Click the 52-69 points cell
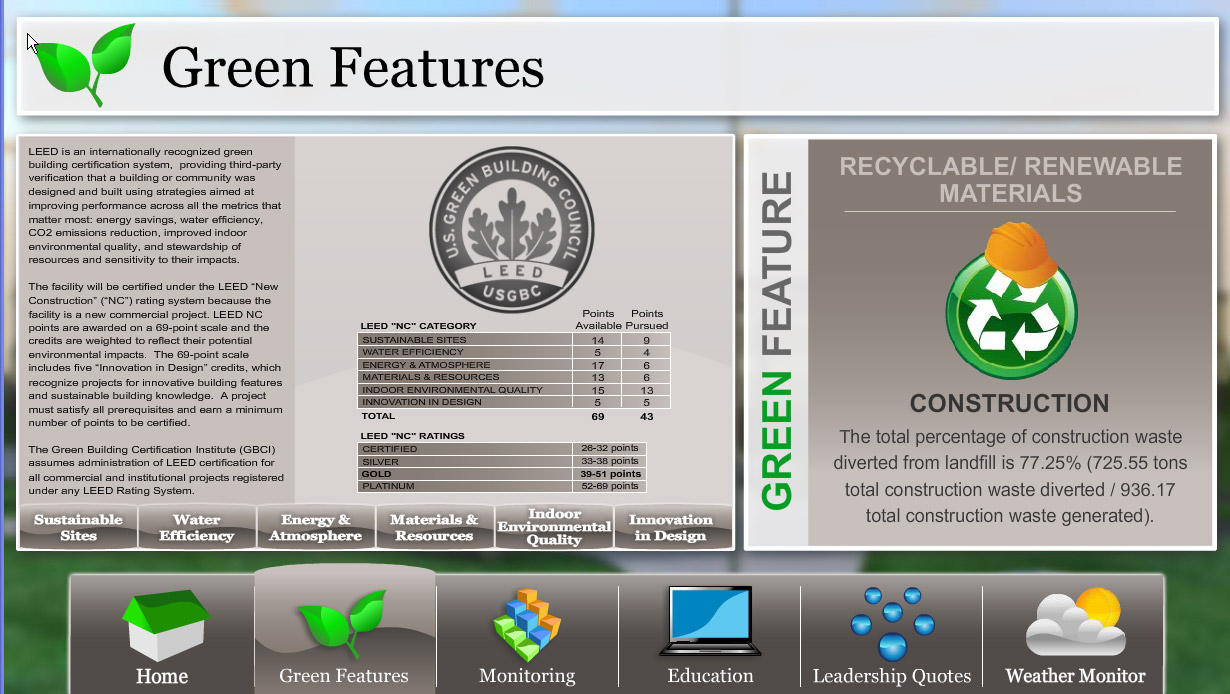The image size is (1230, 694). [610, 486]
